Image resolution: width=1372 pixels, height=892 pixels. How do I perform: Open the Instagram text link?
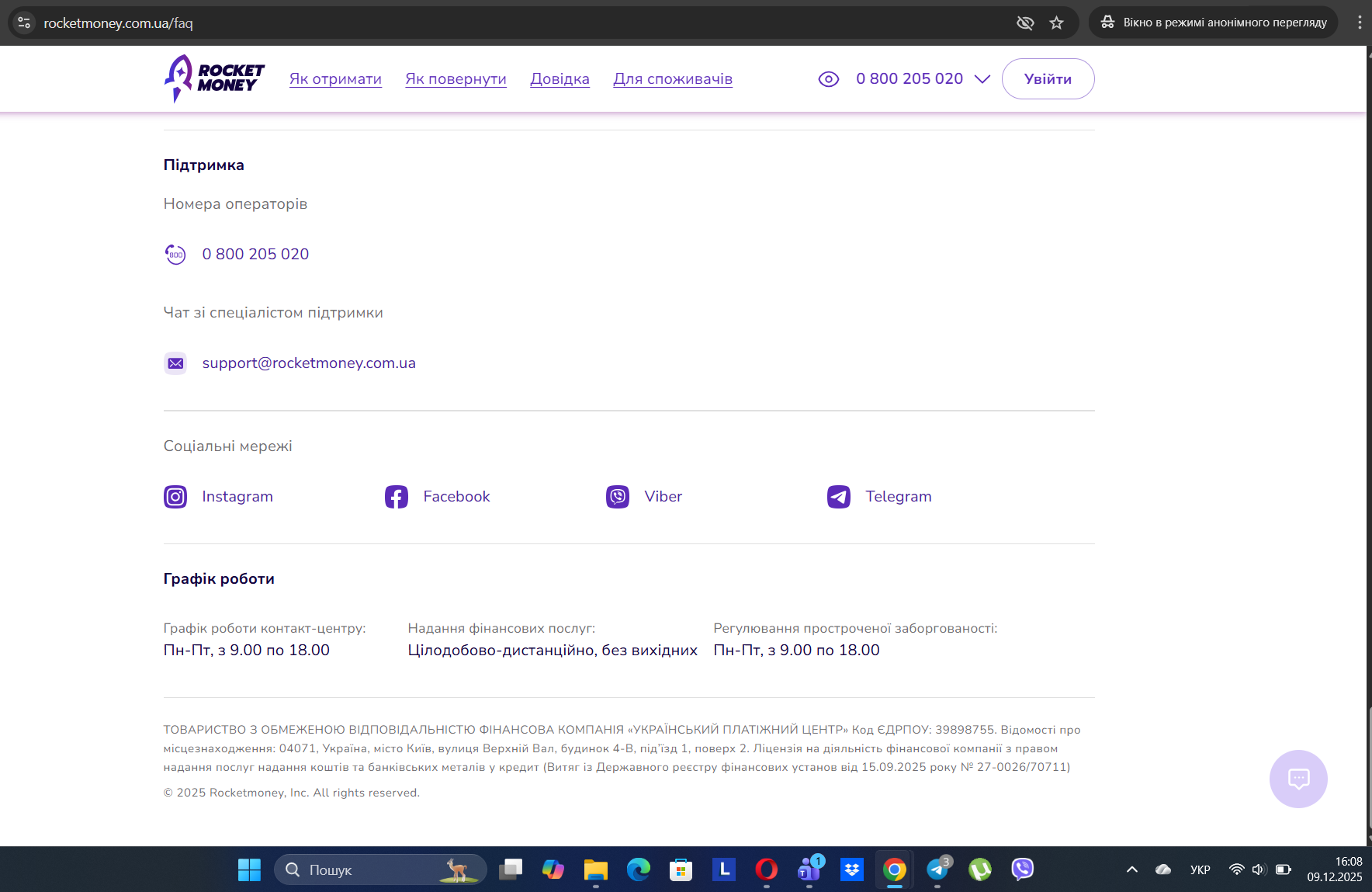coord(237,497)
